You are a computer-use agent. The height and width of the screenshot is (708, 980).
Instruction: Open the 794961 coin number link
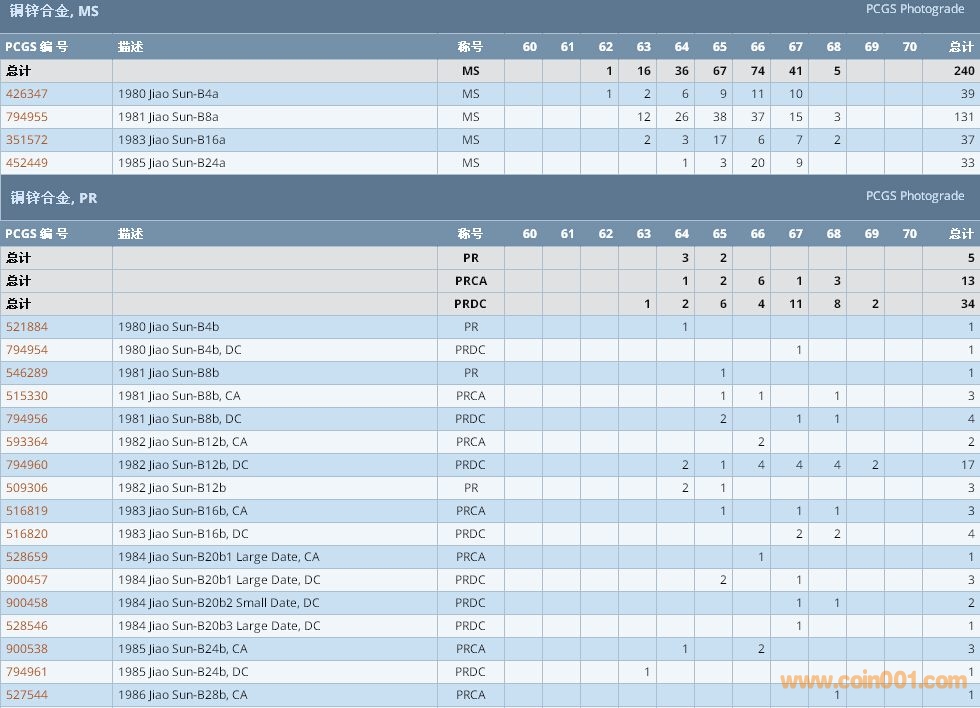point(27,672)
